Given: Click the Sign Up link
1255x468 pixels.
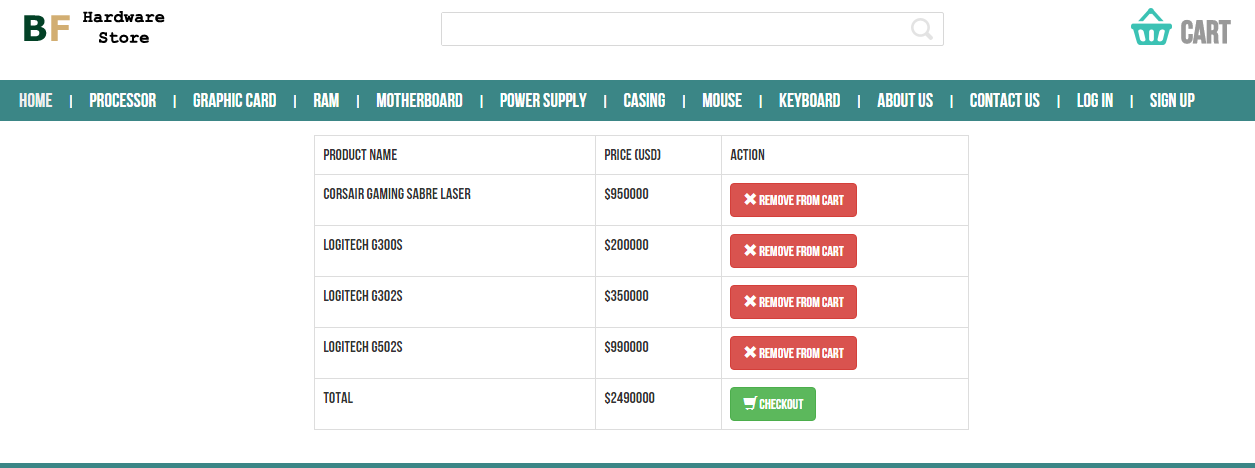Looking at the screenshot, I should tap(1172, 101).
